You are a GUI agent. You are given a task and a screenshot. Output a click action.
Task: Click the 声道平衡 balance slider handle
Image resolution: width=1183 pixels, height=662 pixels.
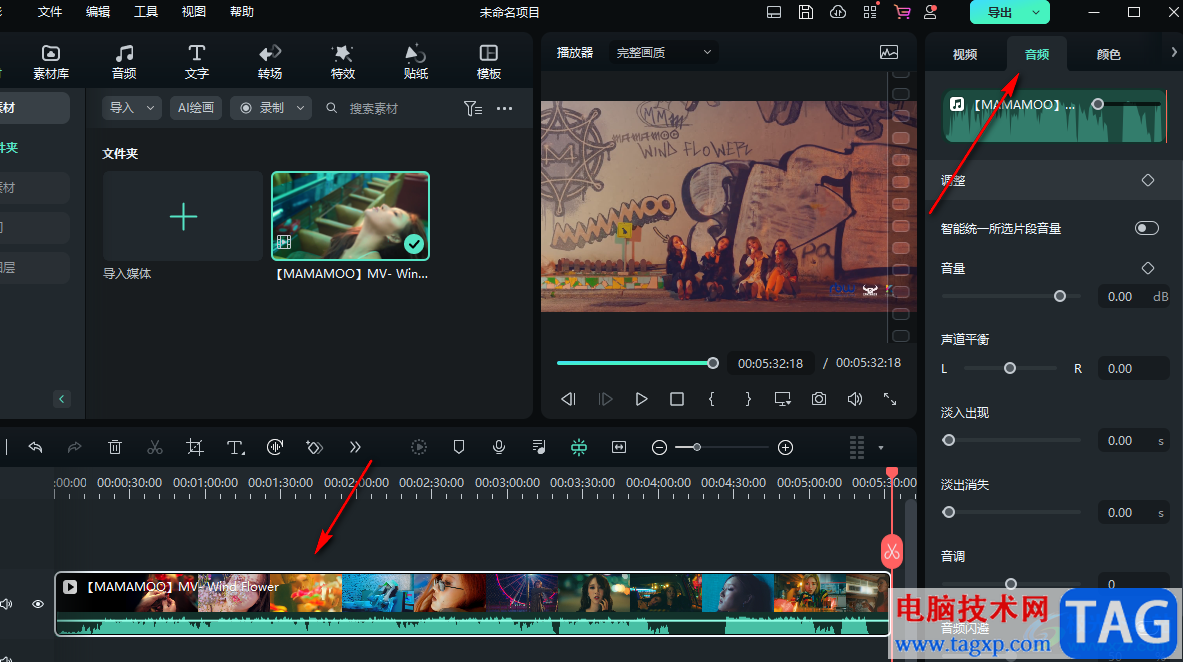click(x=1009, y=368)
